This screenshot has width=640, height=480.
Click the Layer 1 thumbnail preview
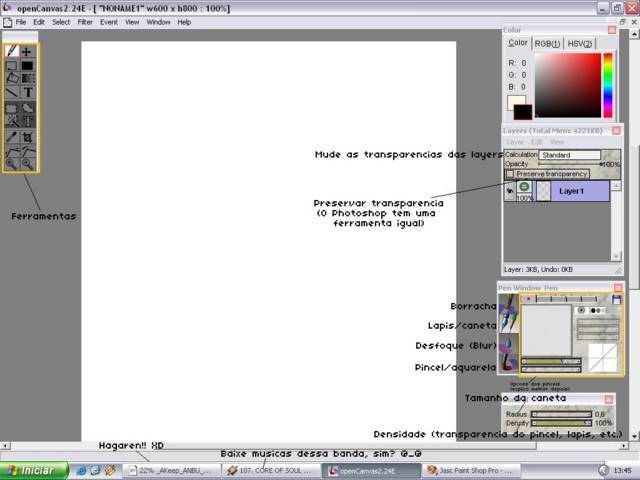click(x=543, y=191)
